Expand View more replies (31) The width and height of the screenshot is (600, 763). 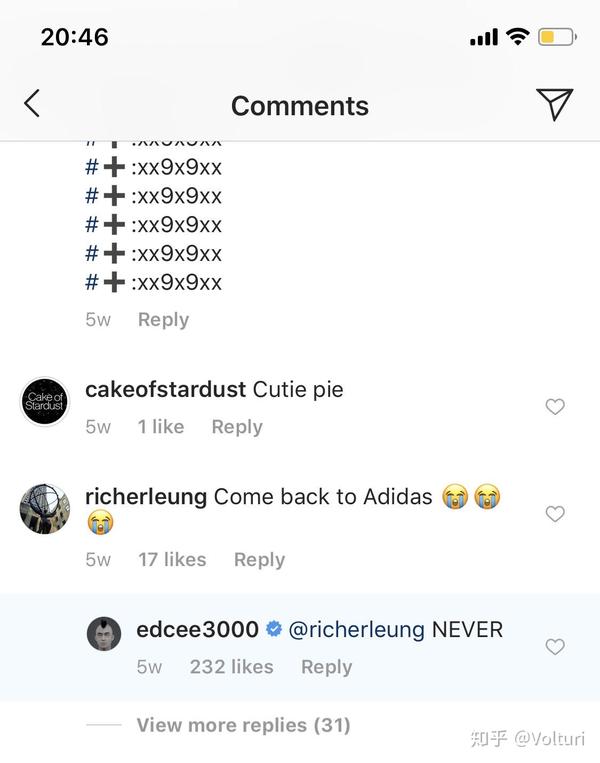(x=243, y=725)
